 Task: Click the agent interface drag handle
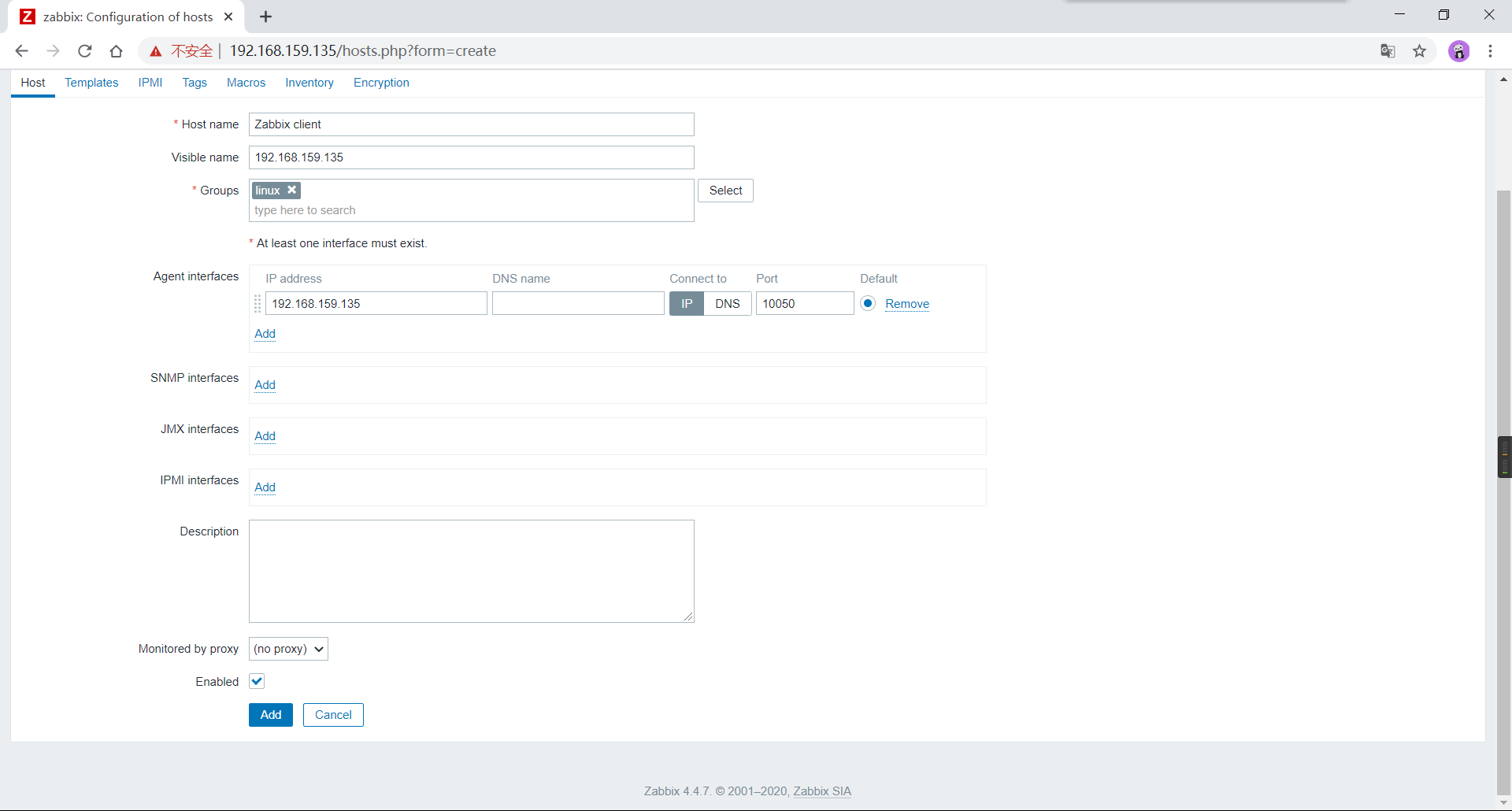(258, 304)
